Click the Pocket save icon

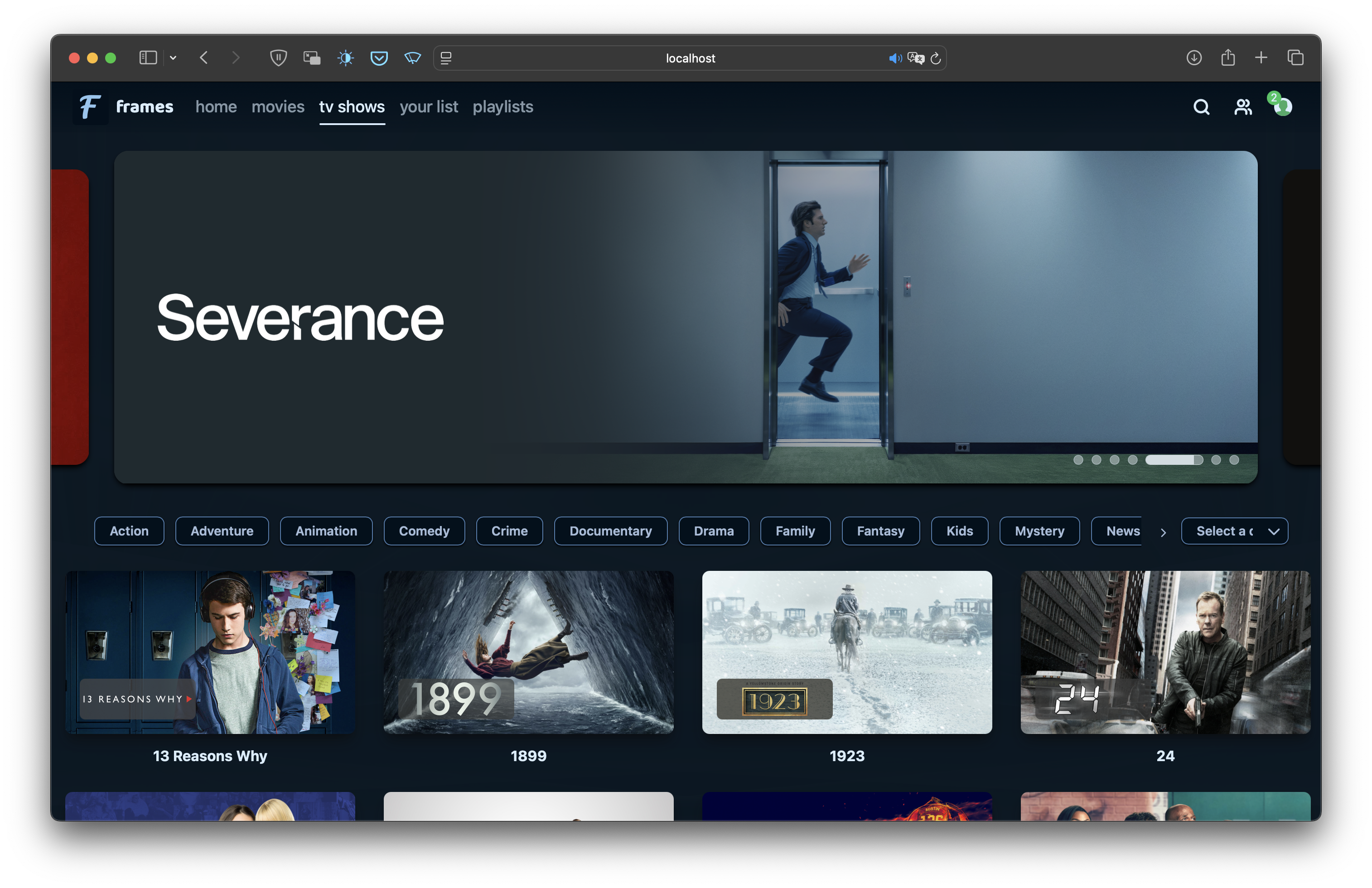[x=379, y=58]
